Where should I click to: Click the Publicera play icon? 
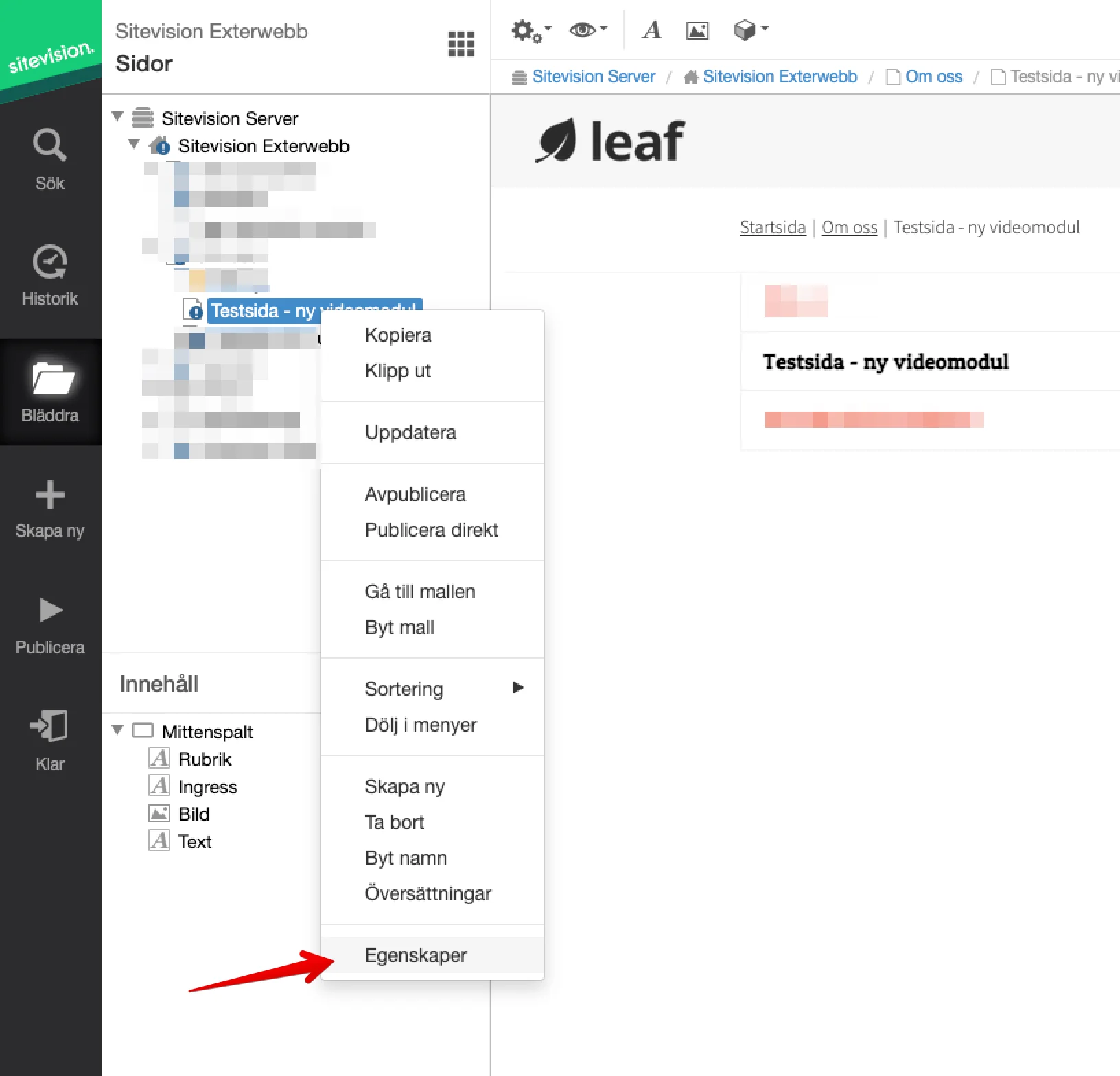tap(51, 610)
